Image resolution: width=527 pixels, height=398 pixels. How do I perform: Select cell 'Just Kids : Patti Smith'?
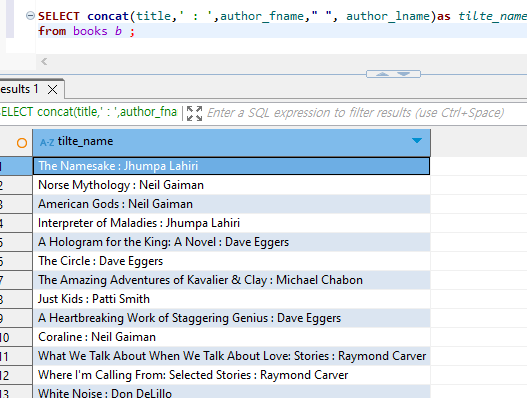(x=231, y=299)
